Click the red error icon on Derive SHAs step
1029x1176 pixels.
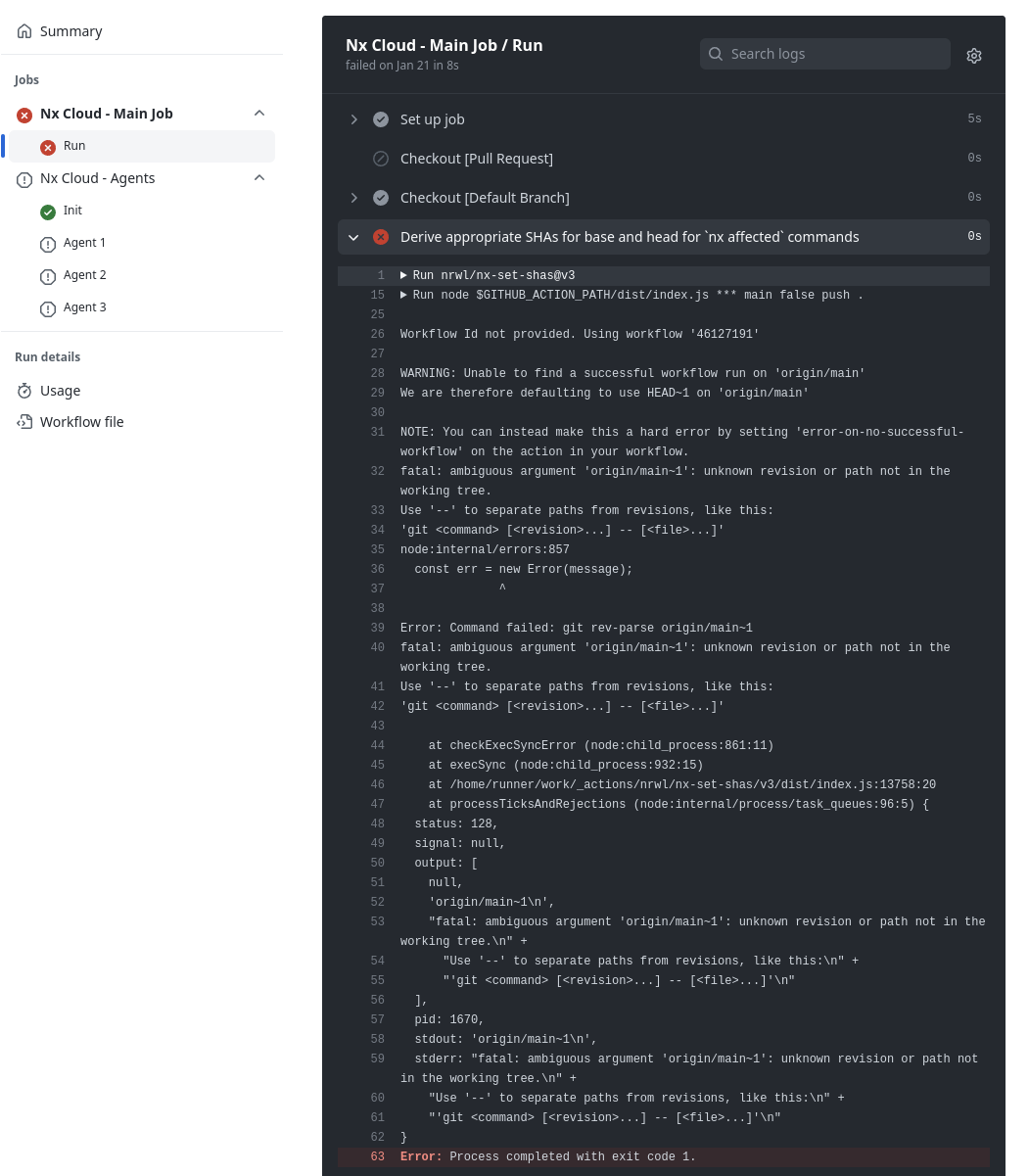pyautogui.click(x=381, y=237)
